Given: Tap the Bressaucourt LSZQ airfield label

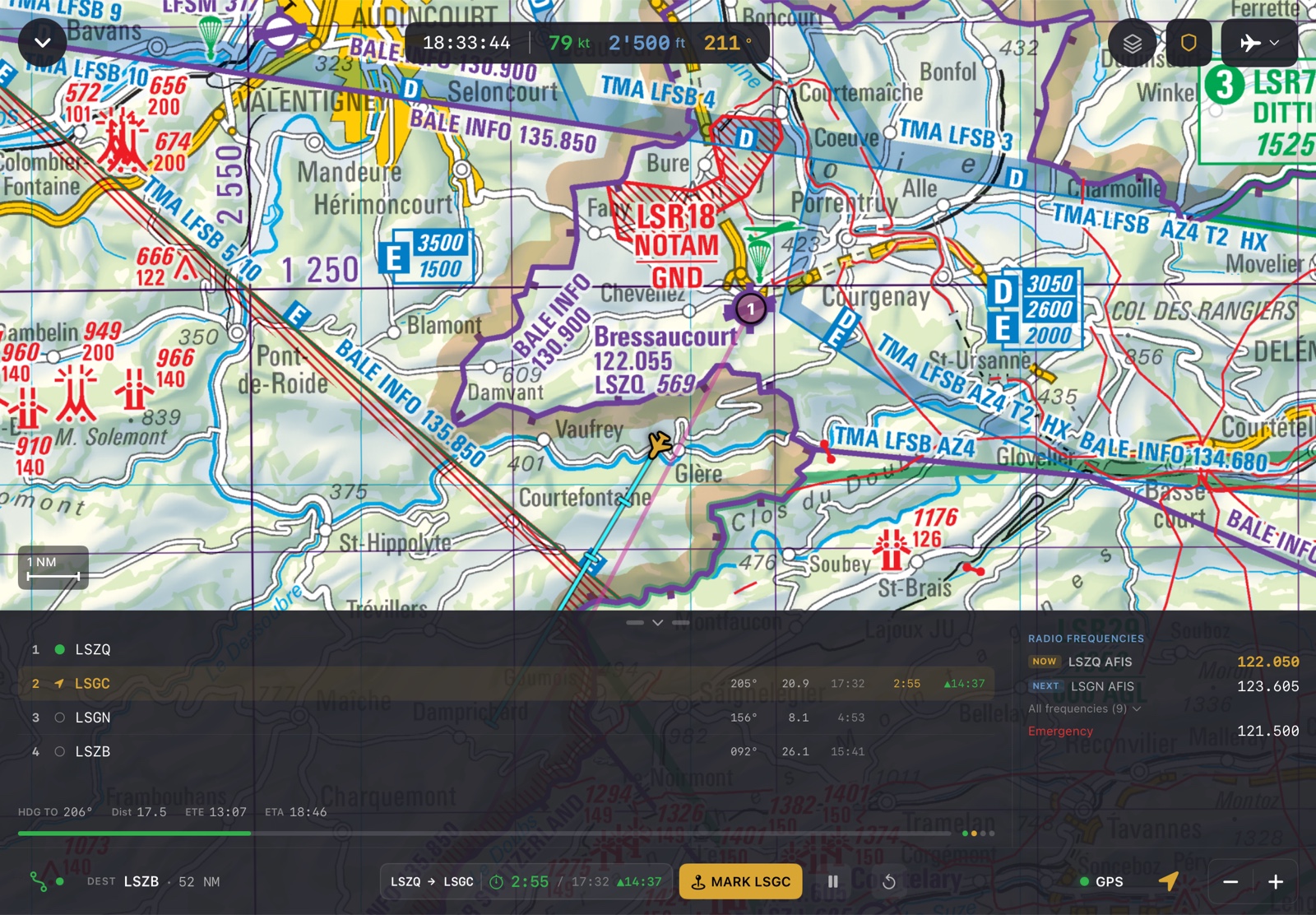Looking at the screenshot, I should coord(665,360).
